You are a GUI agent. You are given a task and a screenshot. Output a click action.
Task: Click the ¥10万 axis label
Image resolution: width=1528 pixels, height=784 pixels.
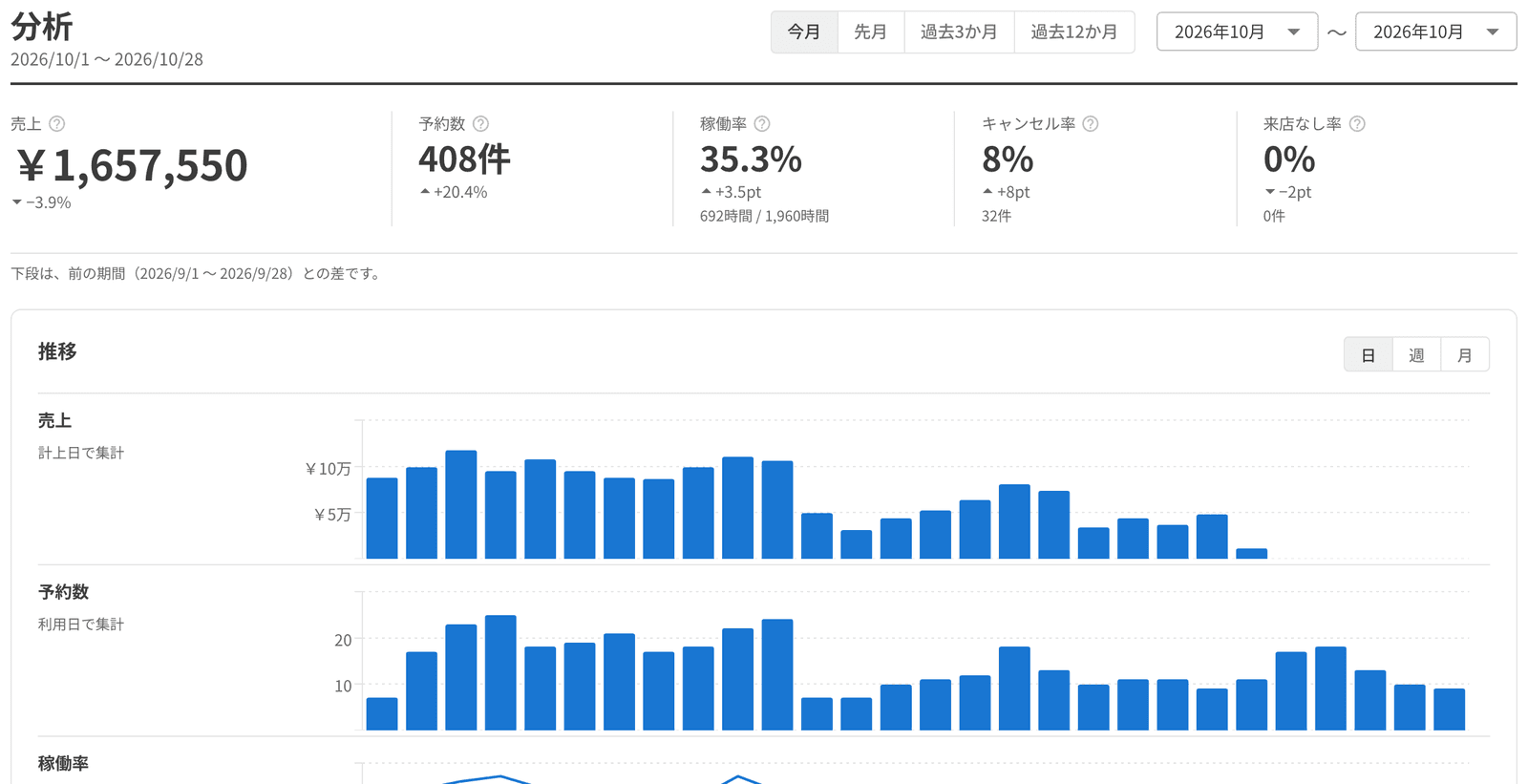[328, 469]
